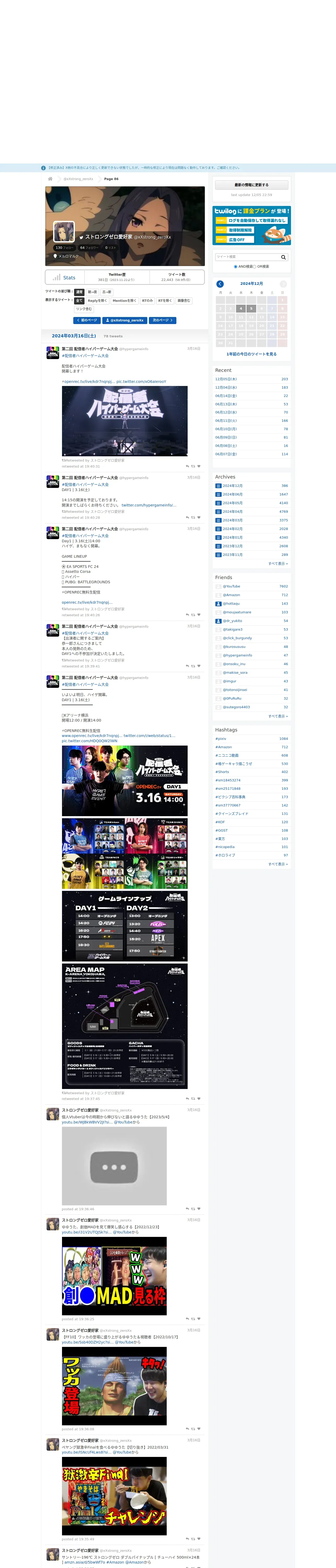The width and height of the screenshot is (336, 1568).
Task: Toggle RTのみ filter
Action: [x=147, y=301]
